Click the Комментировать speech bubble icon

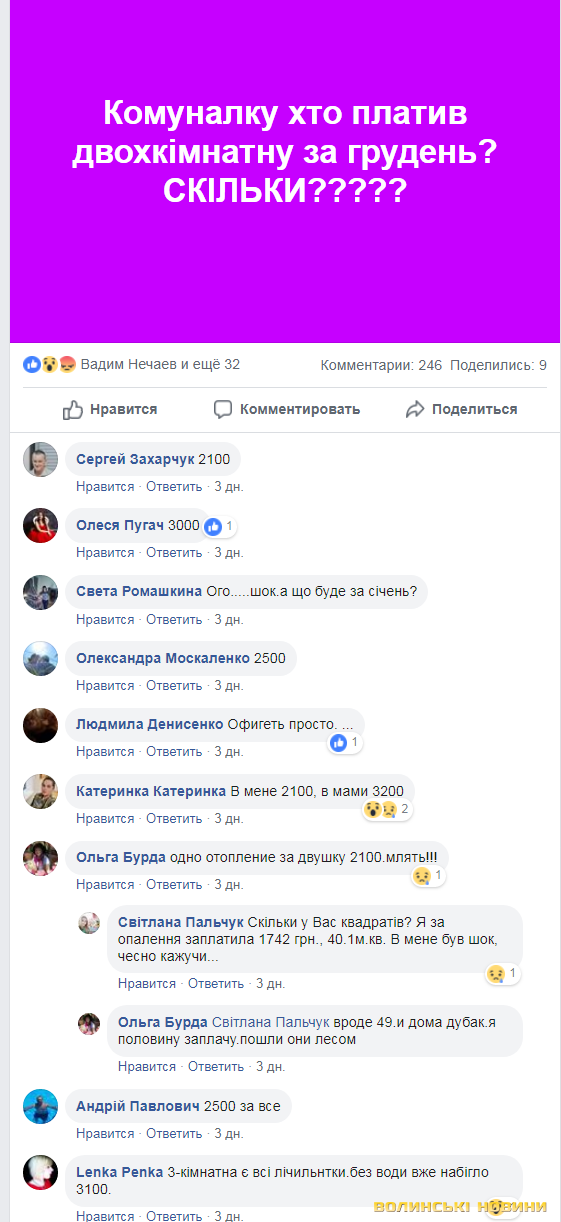223,409
